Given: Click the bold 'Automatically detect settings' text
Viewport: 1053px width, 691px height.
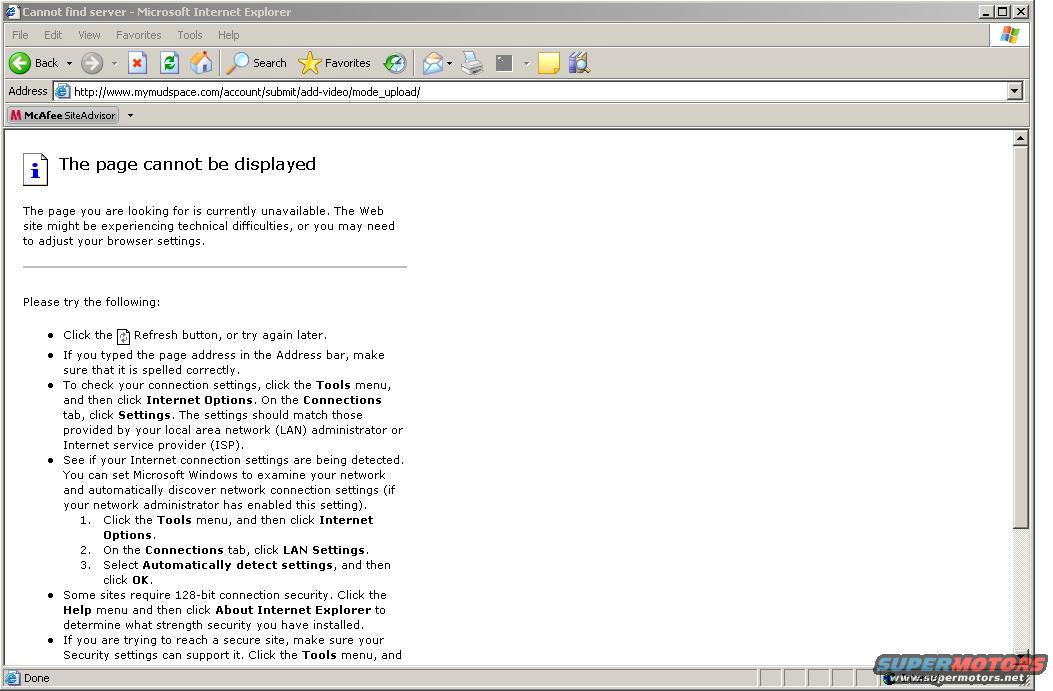Looking at the screenshot, I should coord(238,565).
